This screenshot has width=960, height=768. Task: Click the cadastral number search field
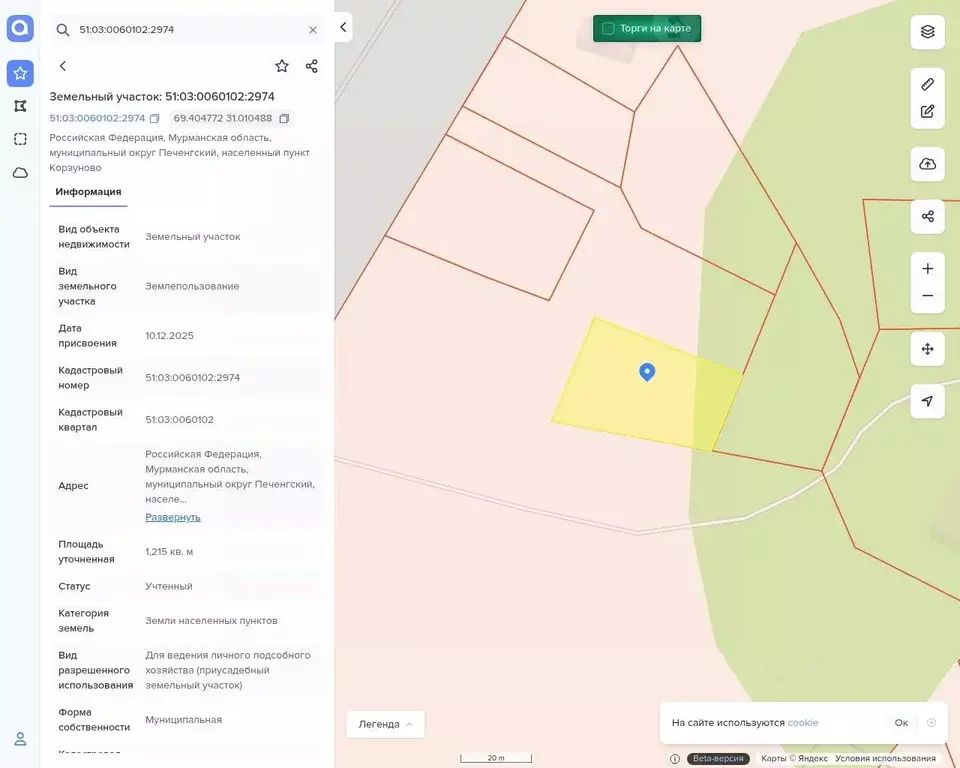coord(187,29)
